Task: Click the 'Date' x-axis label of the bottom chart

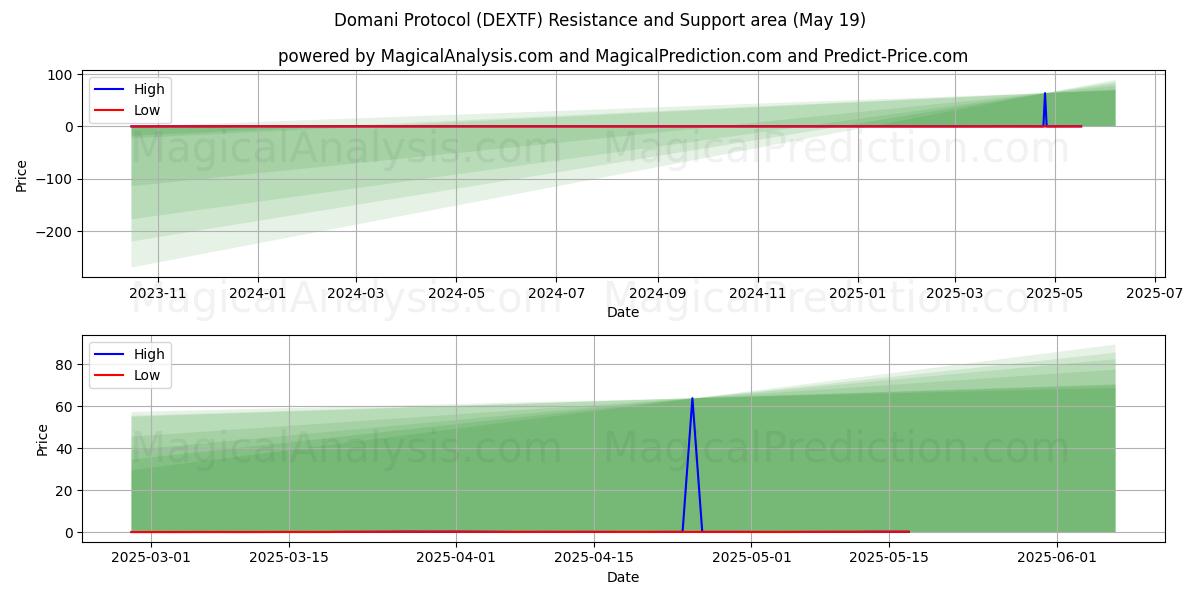Action: coord(623,577)
